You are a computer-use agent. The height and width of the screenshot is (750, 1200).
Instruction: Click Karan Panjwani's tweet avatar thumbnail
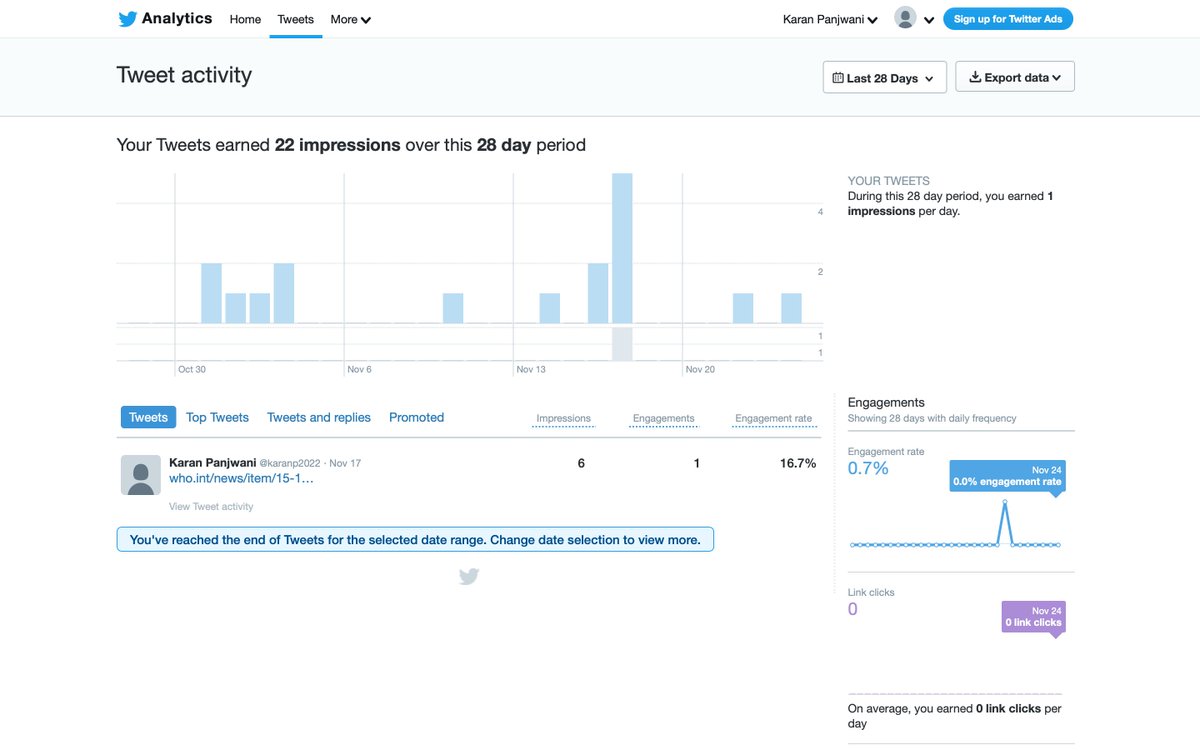(x=141, y=475)
